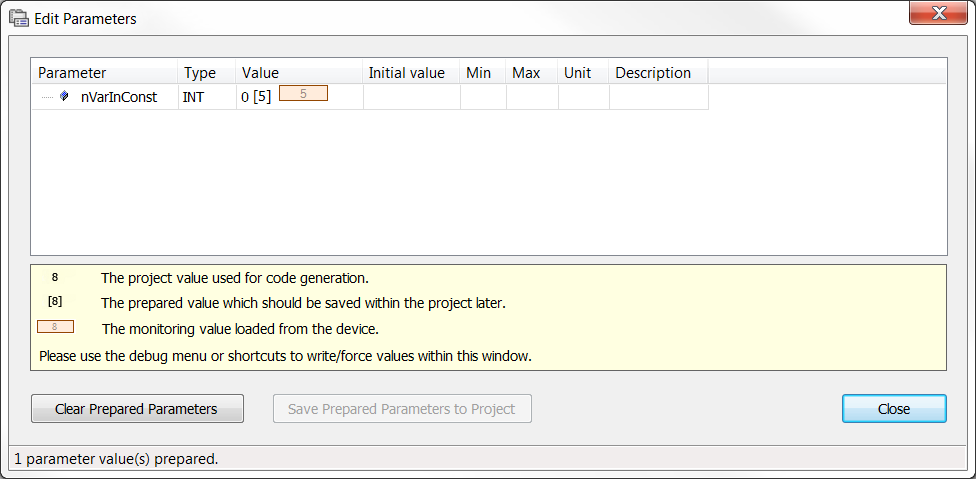Click status bar text '1 parameter value(s) prepared.'
This screenshot has height=479, width=976.
coord(116,460)
